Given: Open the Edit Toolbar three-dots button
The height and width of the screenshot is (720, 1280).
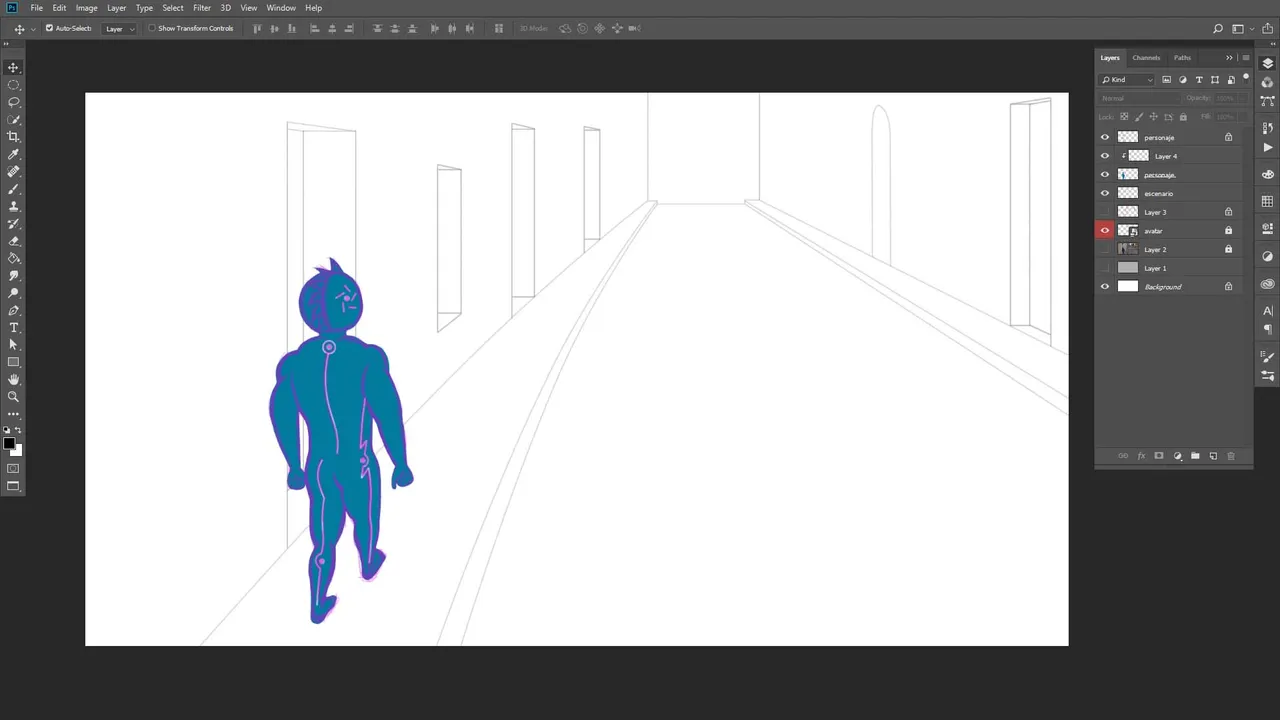Looking at the screenshot, I should click(x=13, y=414).
